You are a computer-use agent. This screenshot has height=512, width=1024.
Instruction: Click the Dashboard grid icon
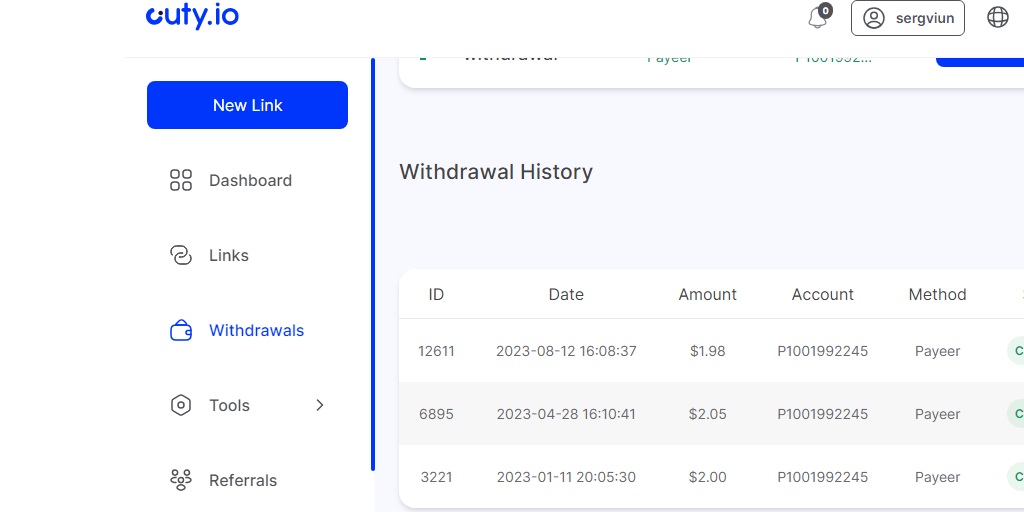(181, 181)
